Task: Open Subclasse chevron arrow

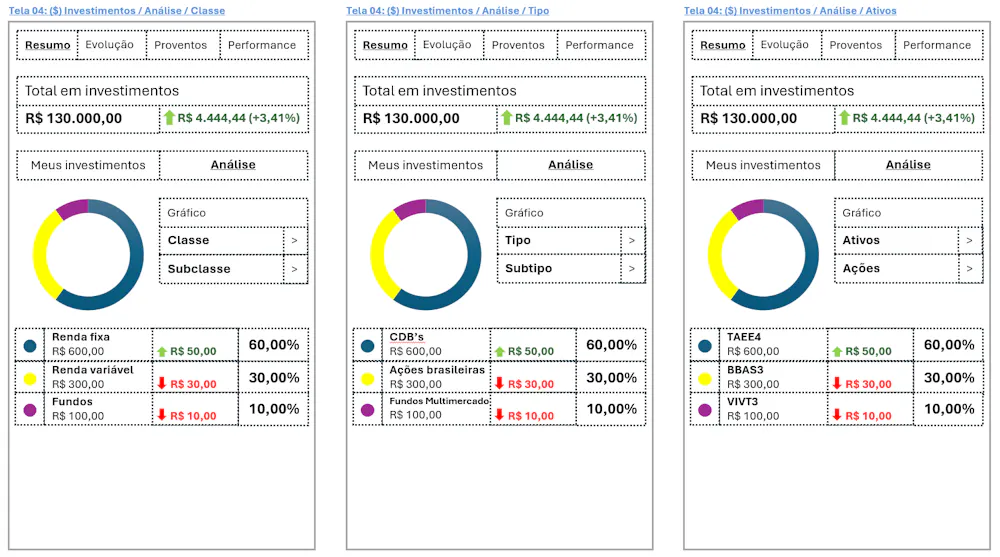Action: [295, 269]
